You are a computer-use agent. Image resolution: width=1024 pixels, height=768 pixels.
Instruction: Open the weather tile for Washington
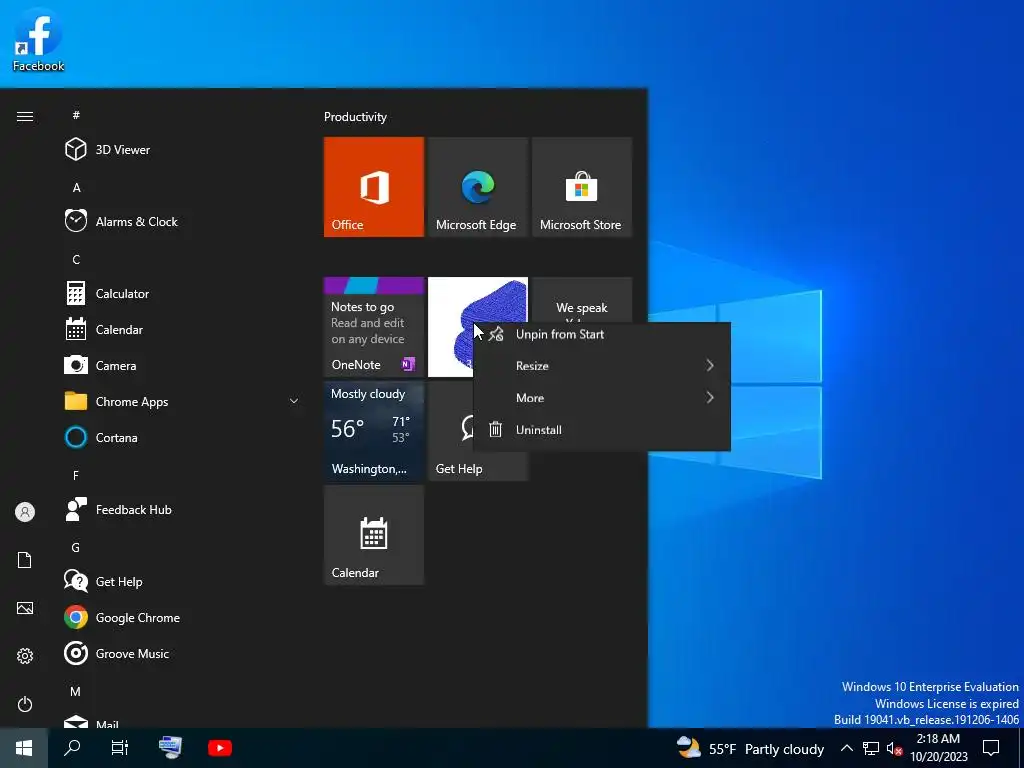374,431
